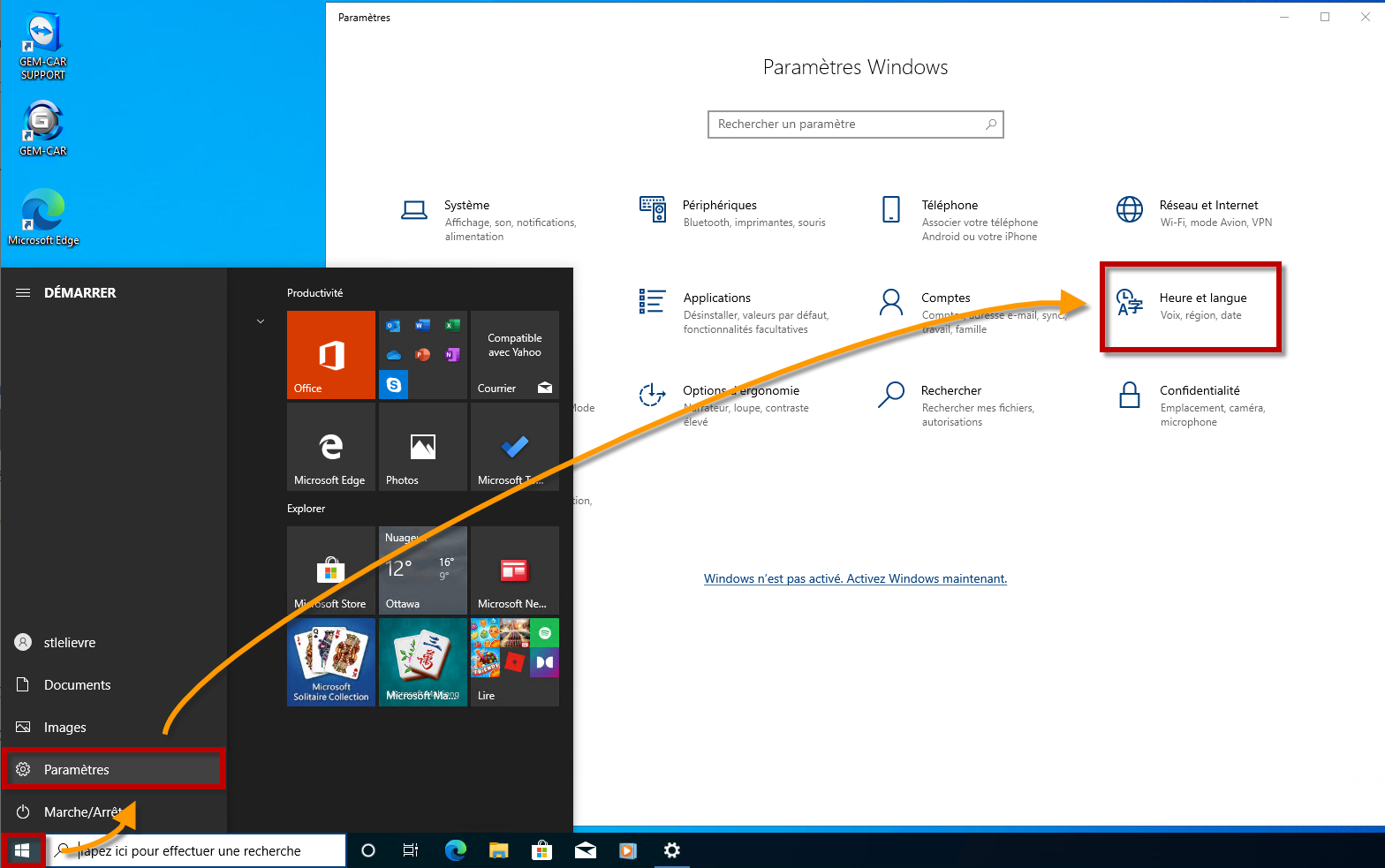
Task: Open the GEM-CAR SUPPORT desktop shortcut
Action: coord(43,46)
